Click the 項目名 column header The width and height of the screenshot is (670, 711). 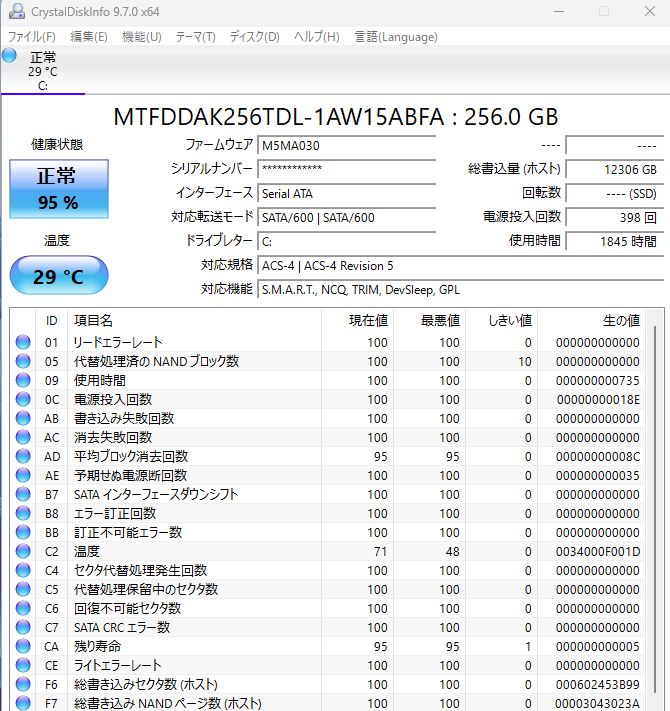point(194,321)
